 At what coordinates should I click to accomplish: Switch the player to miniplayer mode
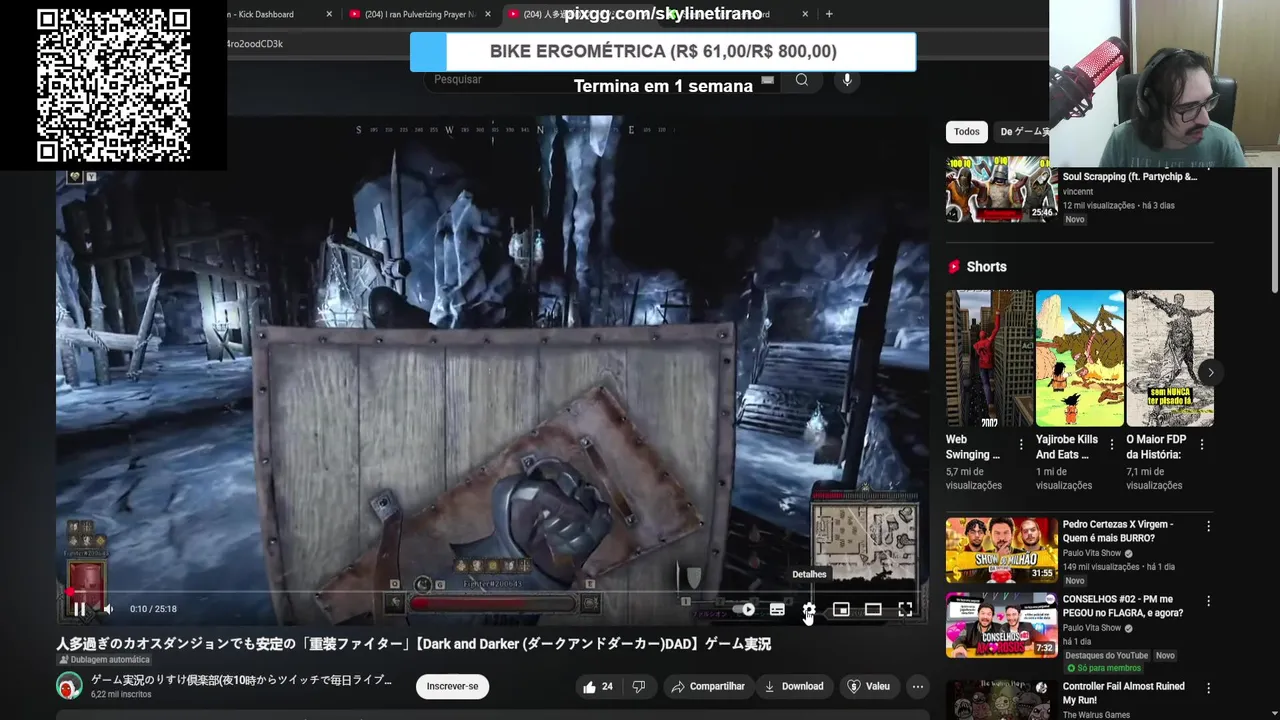(841, 609)
